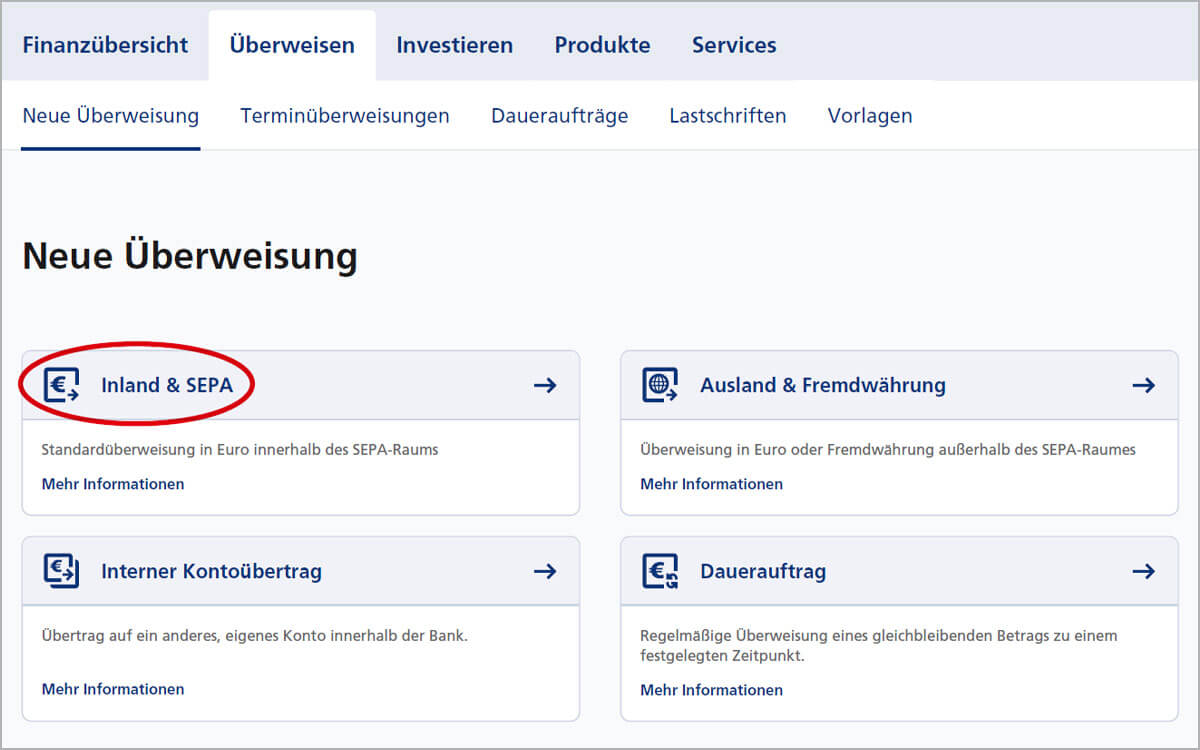The height and width of the screenshot is (750, 1200).
Task: Click the Inland & SEPA euro transfer icon
Action: pos(62,384)
